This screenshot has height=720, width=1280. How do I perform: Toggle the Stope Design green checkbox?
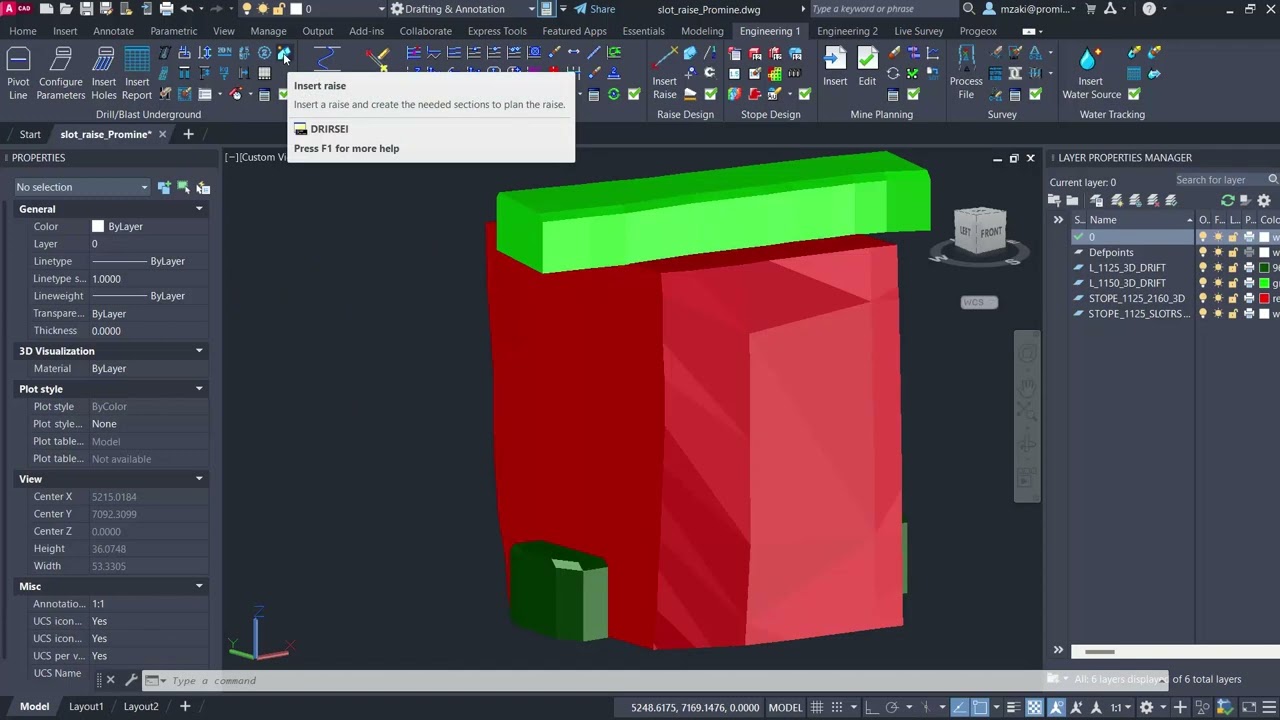click(804, 94)
